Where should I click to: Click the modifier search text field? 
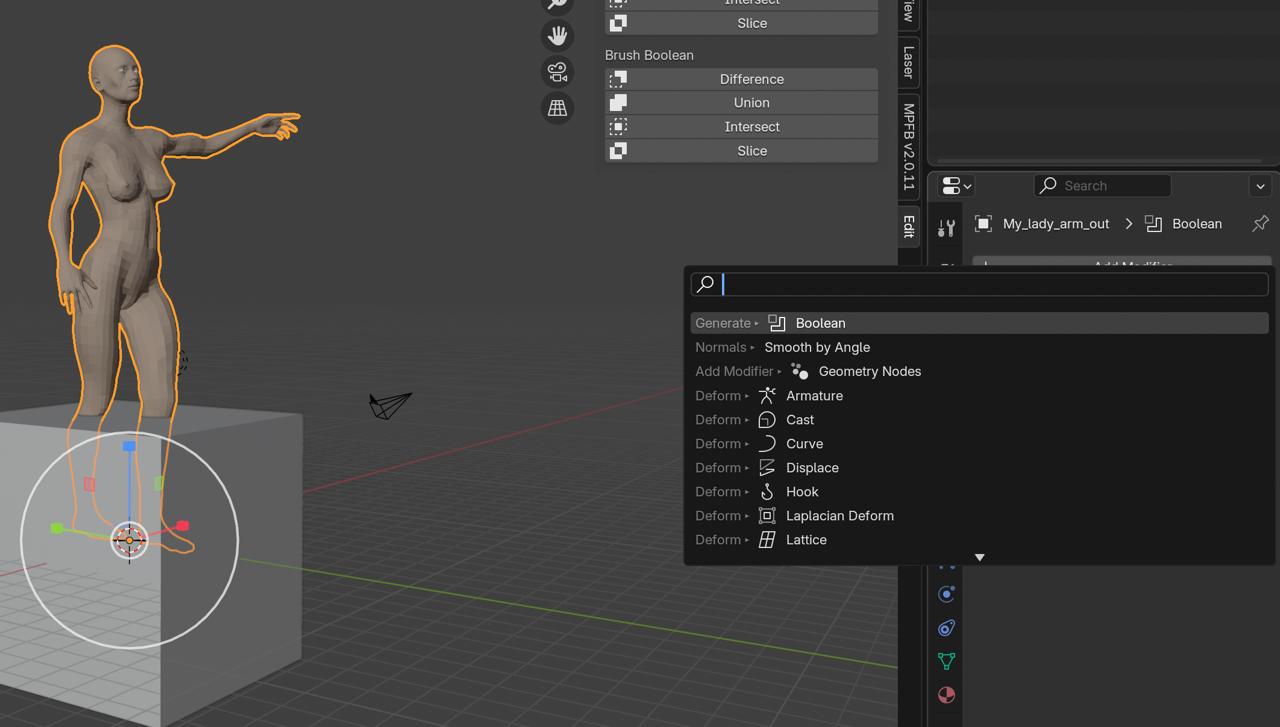pyautogui.click(x=994, y=284)
